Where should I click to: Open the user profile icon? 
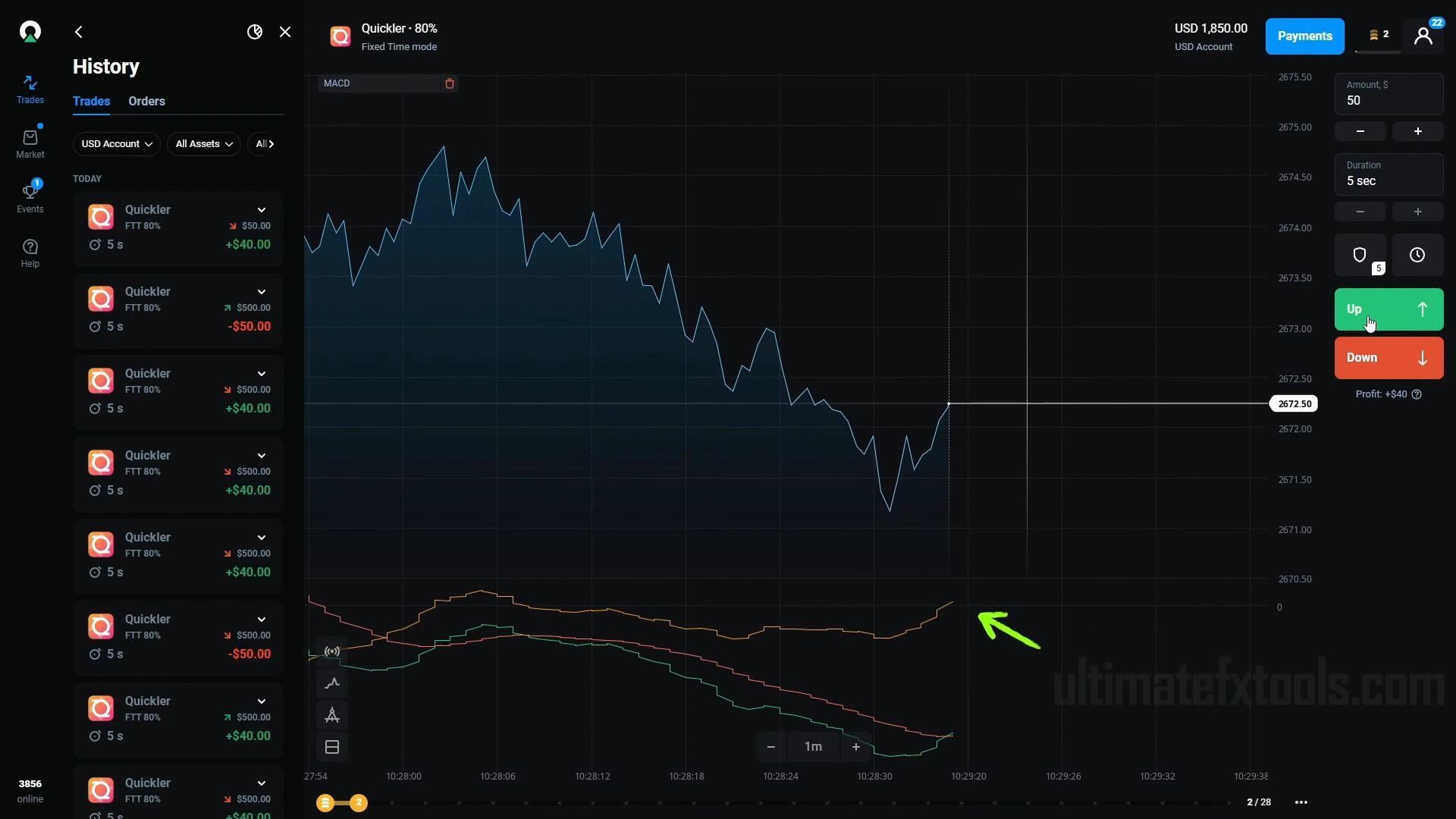coord(1423,36)
